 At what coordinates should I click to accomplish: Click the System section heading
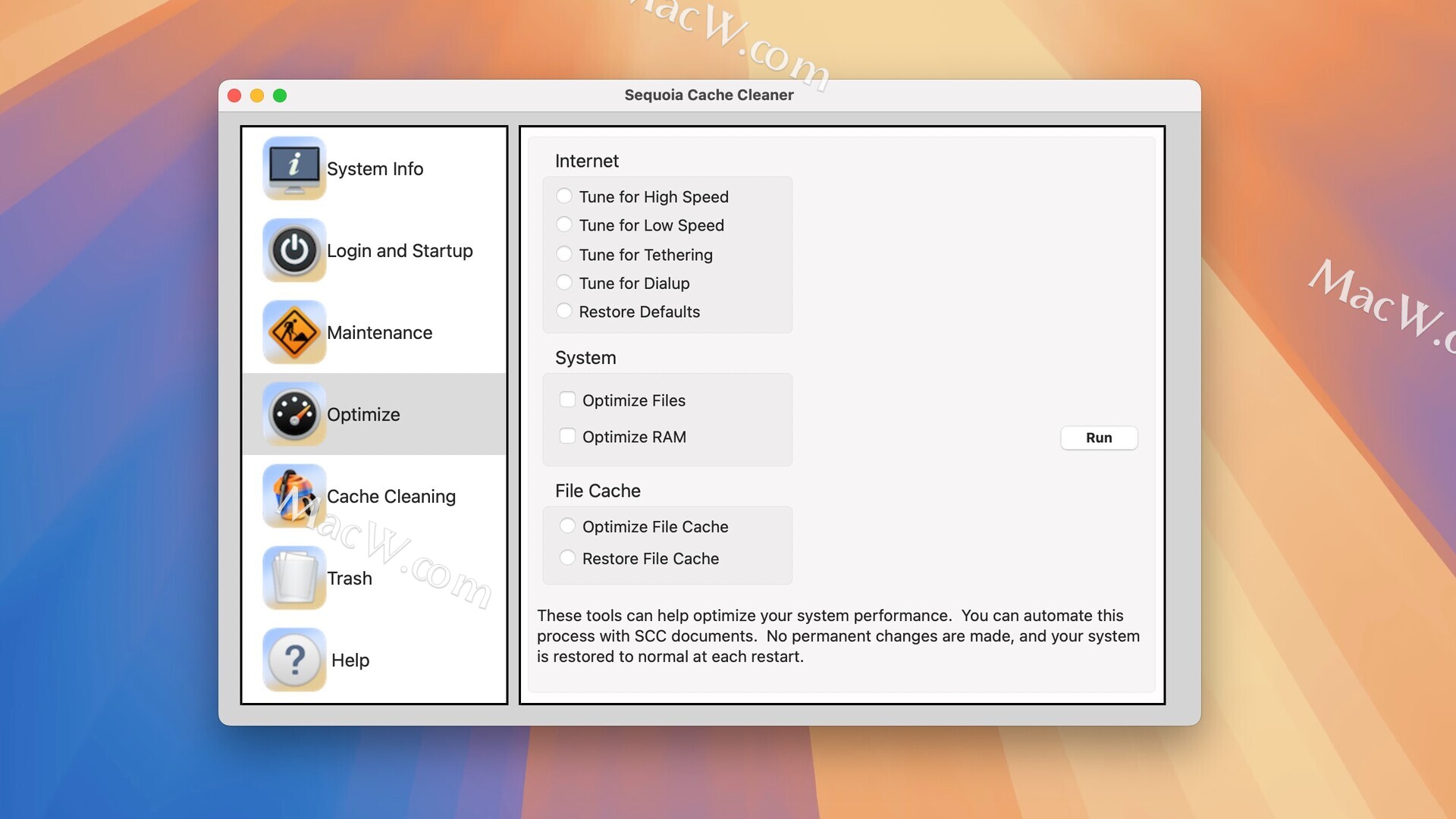[585, 358]
